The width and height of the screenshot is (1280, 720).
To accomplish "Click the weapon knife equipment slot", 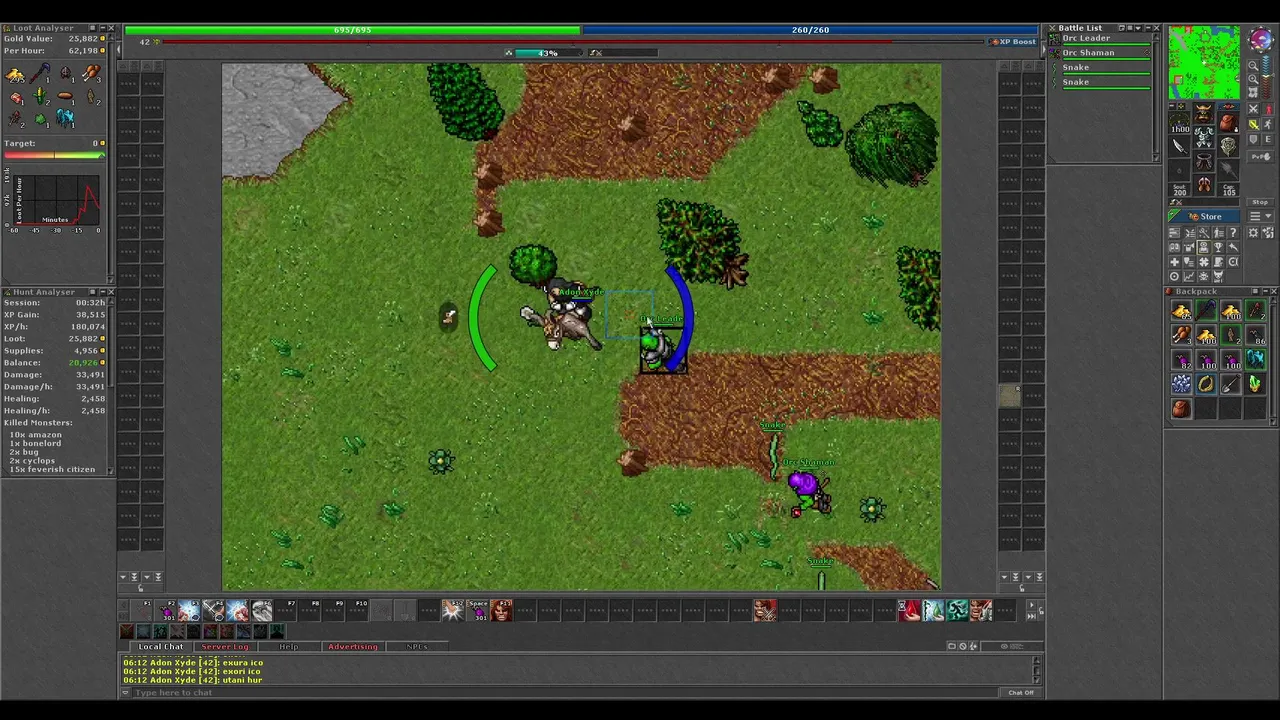I will click(x=1180, y=147).
